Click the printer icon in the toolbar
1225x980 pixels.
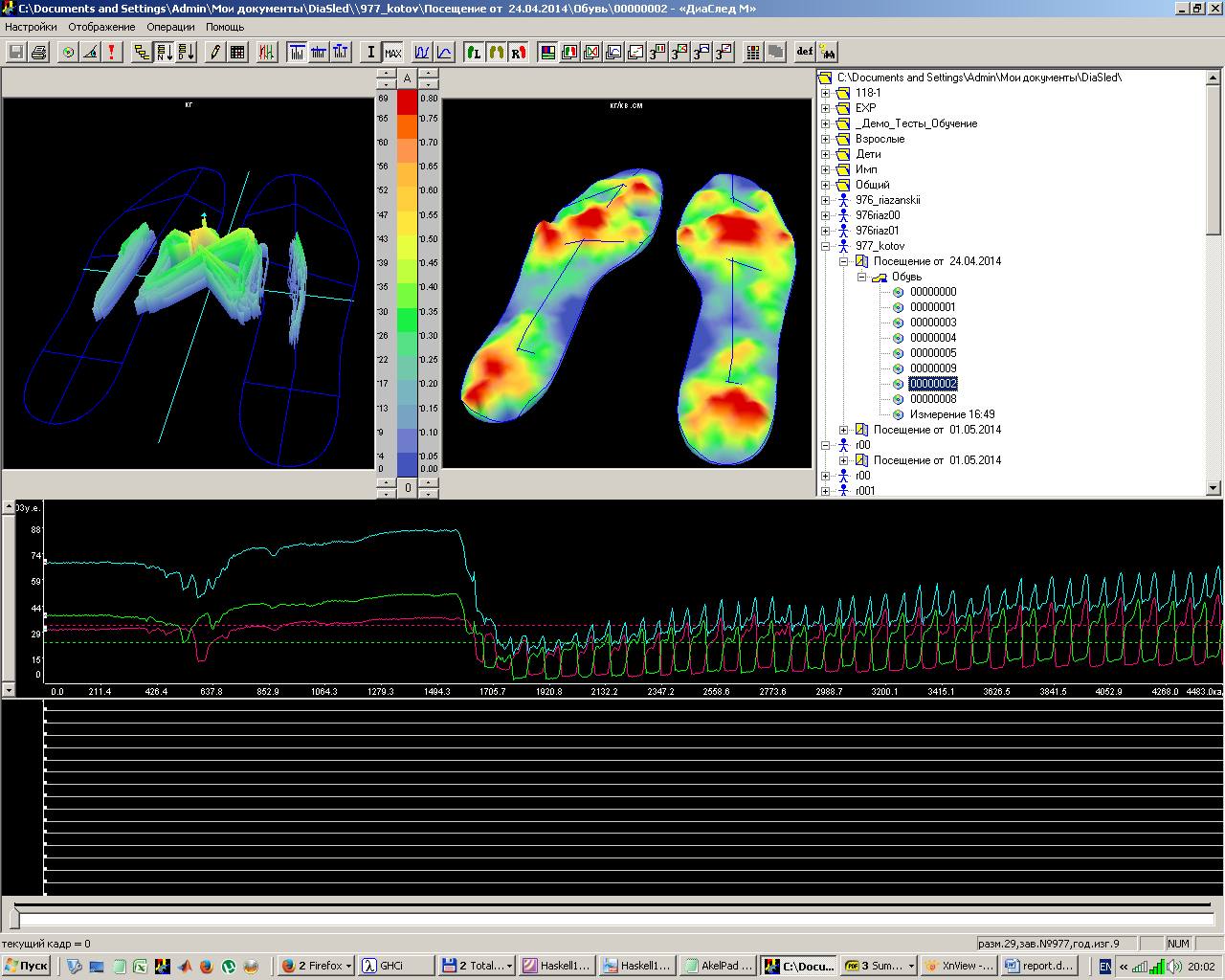[39, 53]
